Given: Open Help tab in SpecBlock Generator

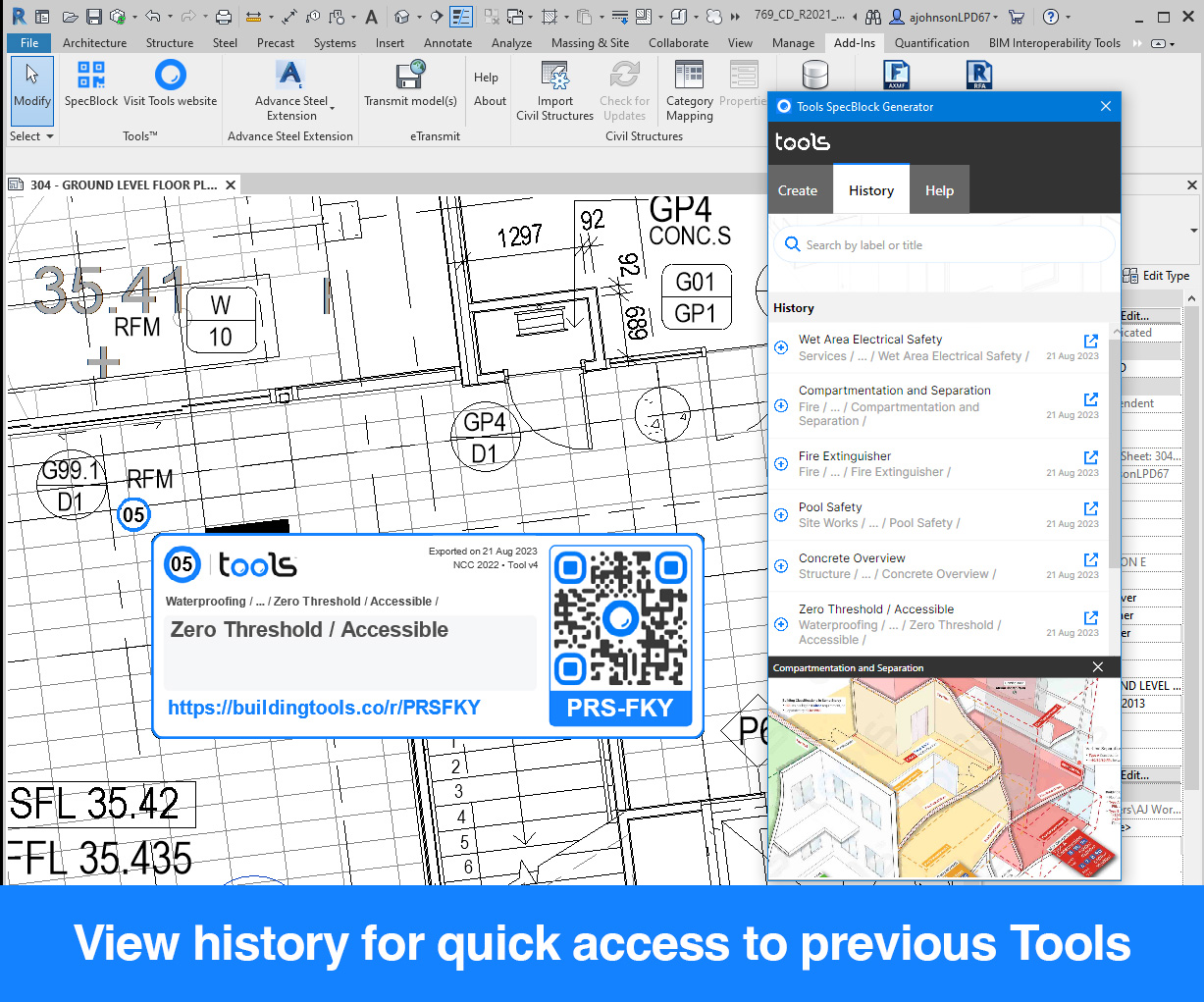Looking at the screenshot, I should [x=939, y=191].
